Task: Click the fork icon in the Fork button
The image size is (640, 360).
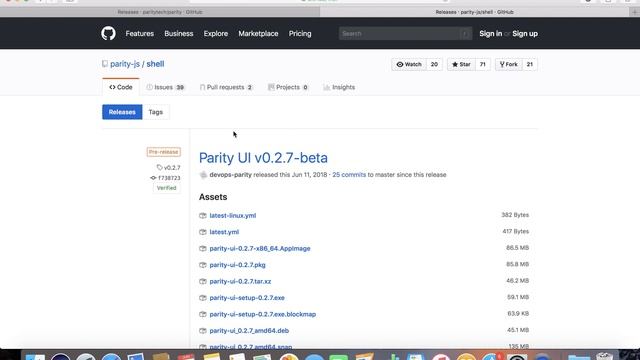Action: click(x=502, y=64)
